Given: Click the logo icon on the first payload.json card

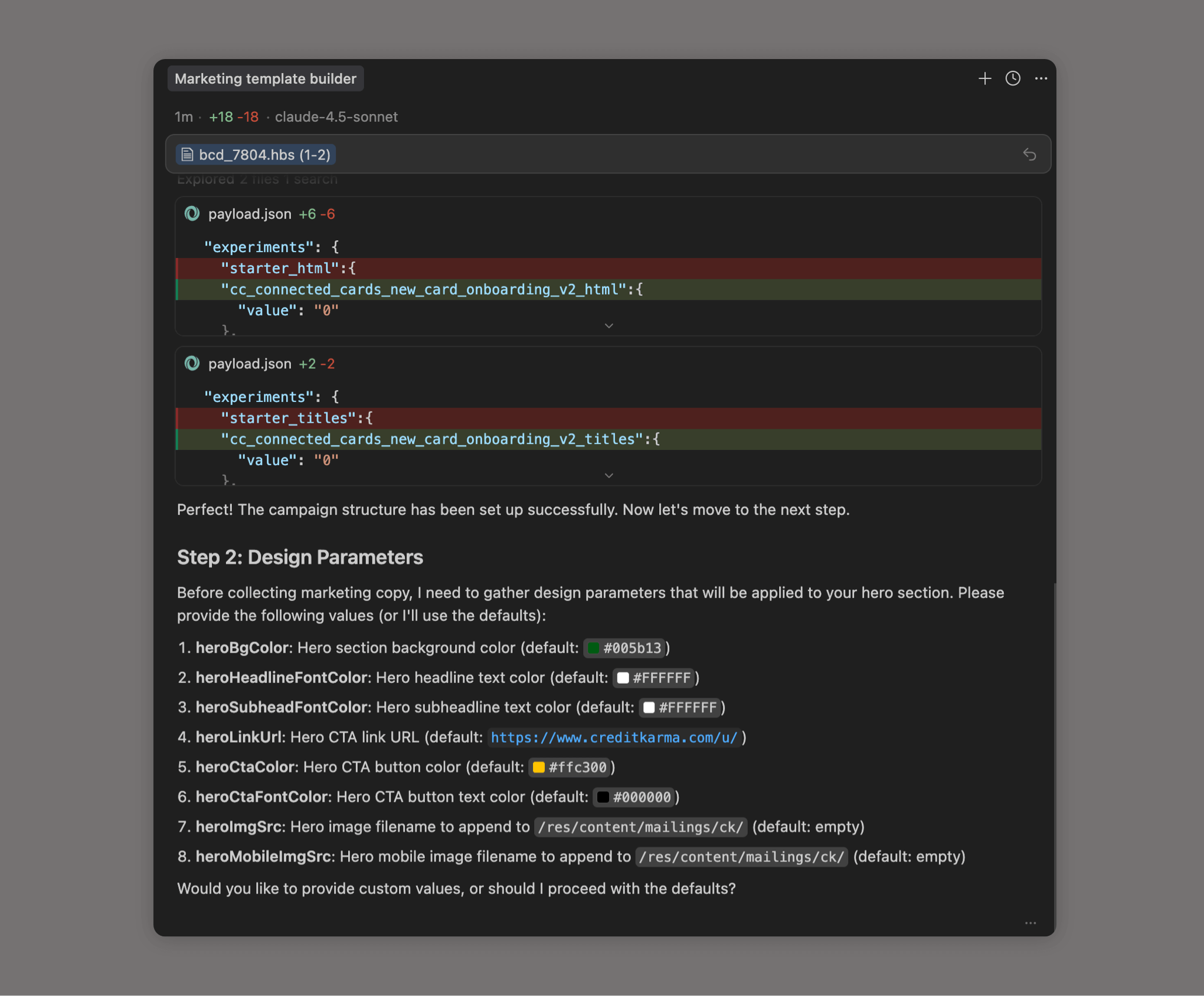Looking at the screenshot, I should click(x=192, y=214).
